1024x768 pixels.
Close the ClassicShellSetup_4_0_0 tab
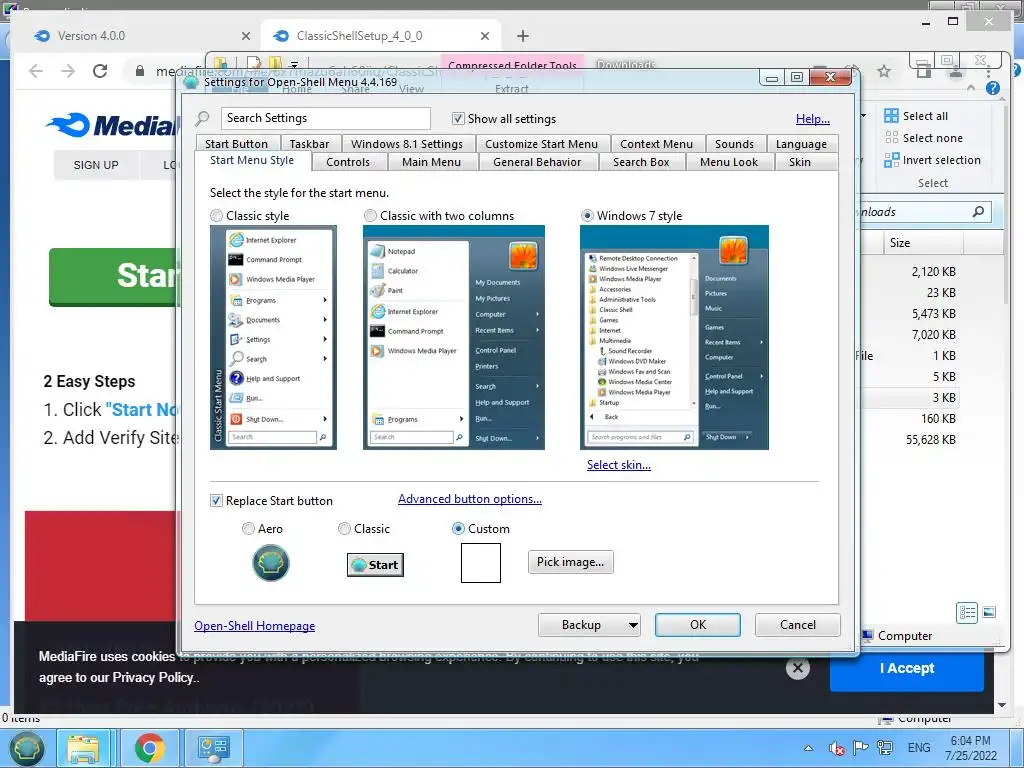pos(485,36)
